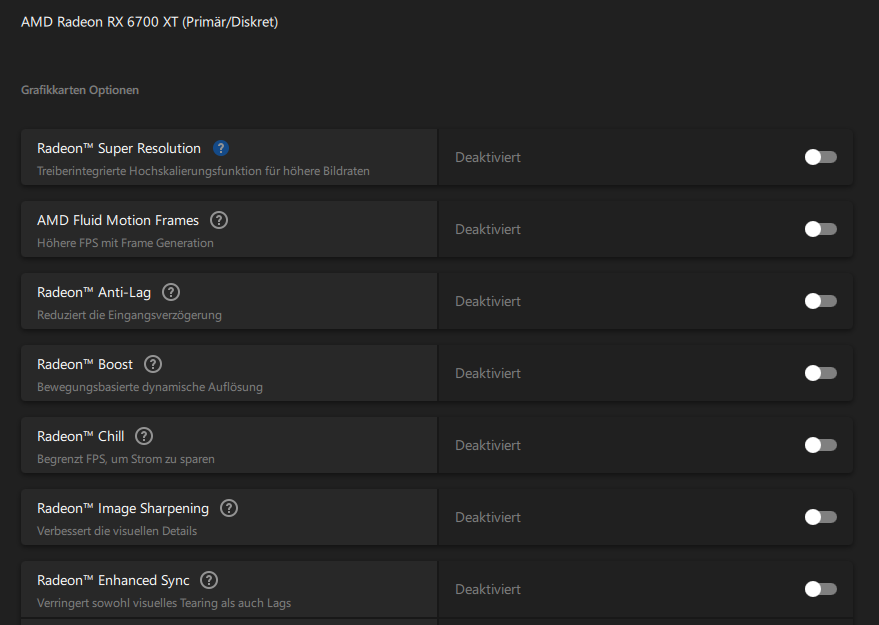Click the Radeon Chill help icon
The width and height of the screenshot is (879, 625).
(144, 436)
